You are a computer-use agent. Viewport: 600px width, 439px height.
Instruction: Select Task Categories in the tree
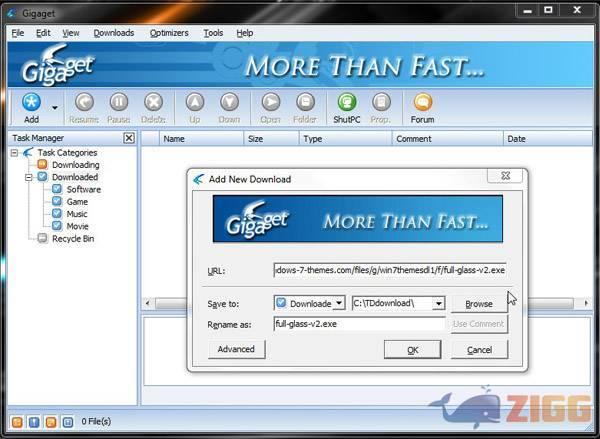click(x=67, y=153)
